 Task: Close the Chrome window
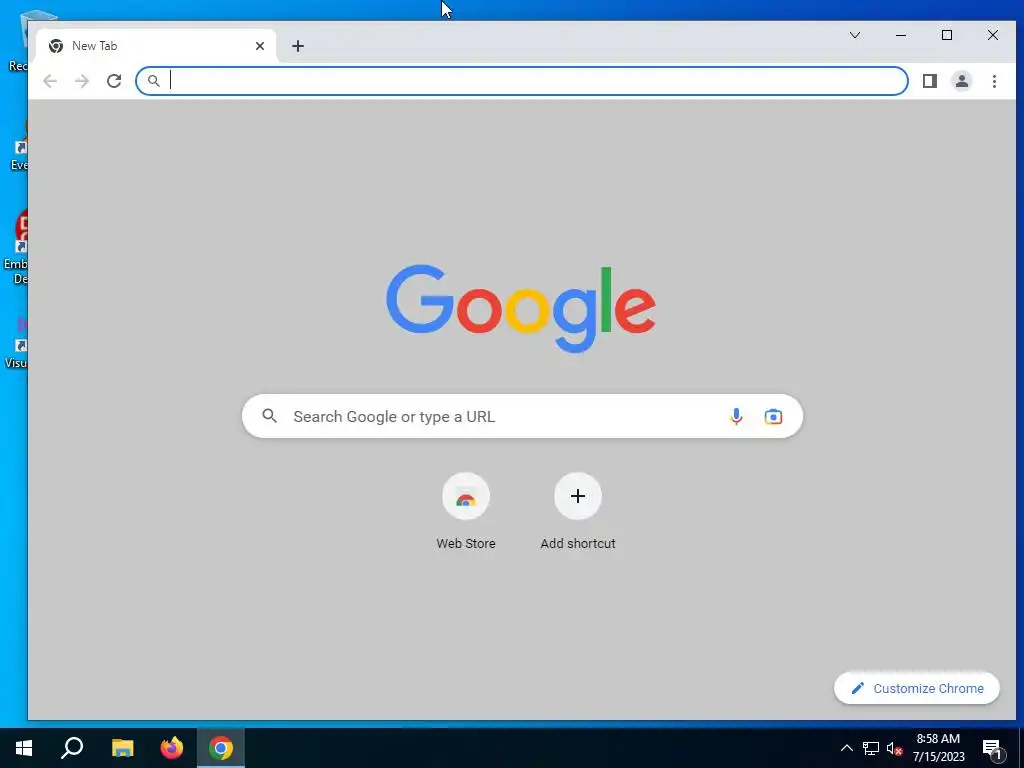point(993,35)
